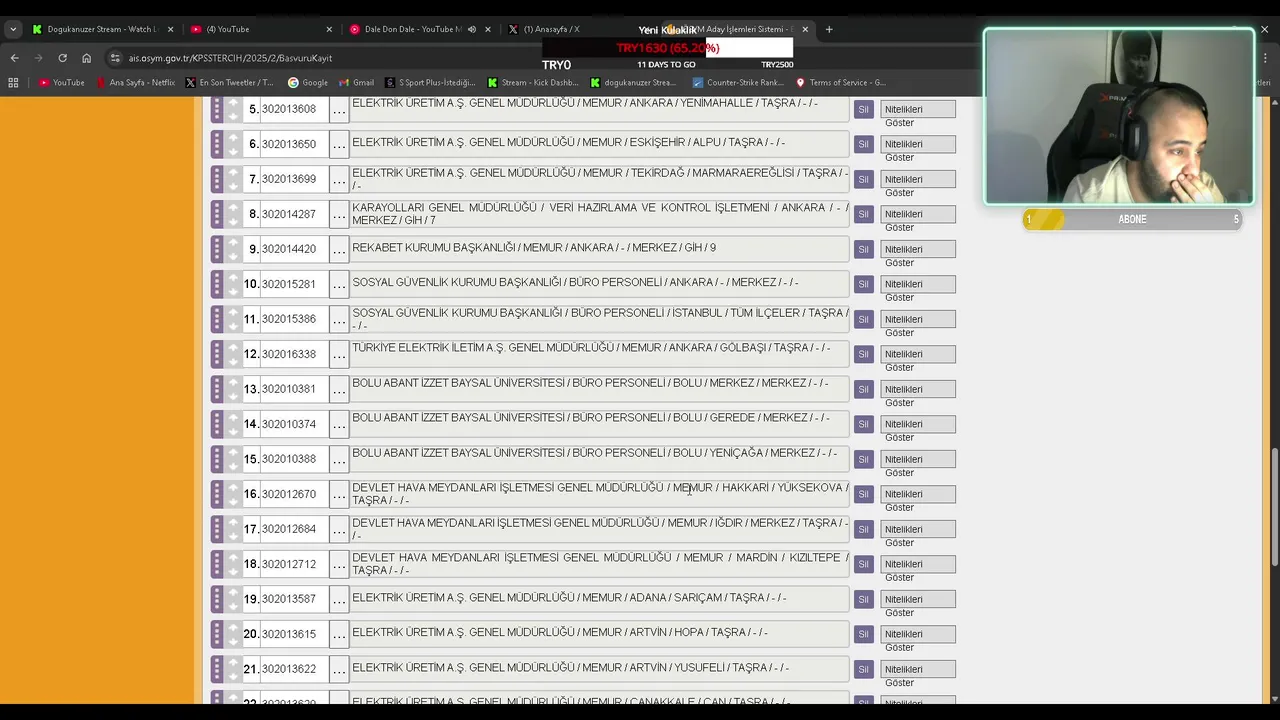Viewport: 1280px width, 720px height.
Task: Open the Stream - Kick Dashboard bookmark
Action: click(533, 83)
